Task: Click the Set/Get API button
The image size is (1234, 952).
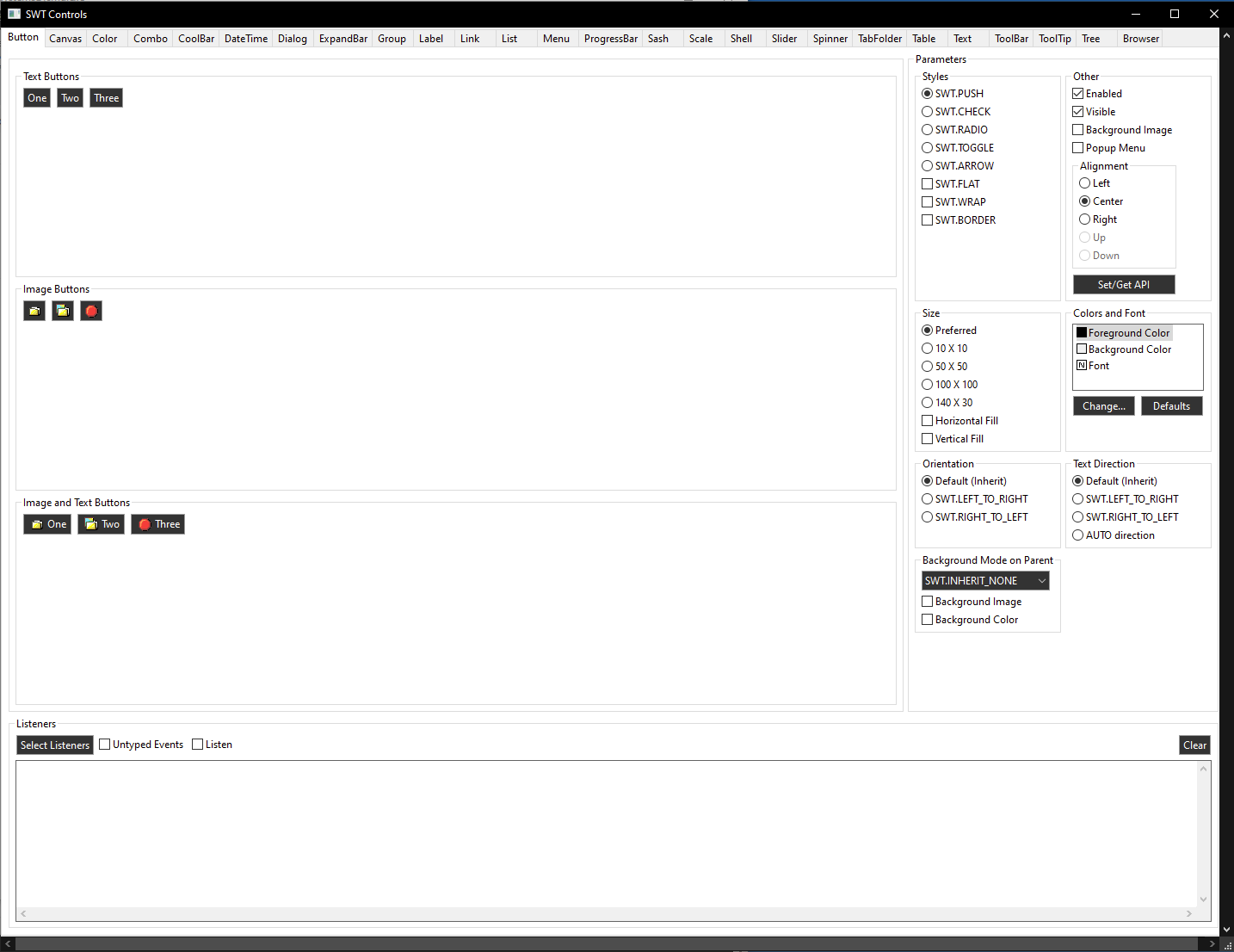Action: [1124, 285]
